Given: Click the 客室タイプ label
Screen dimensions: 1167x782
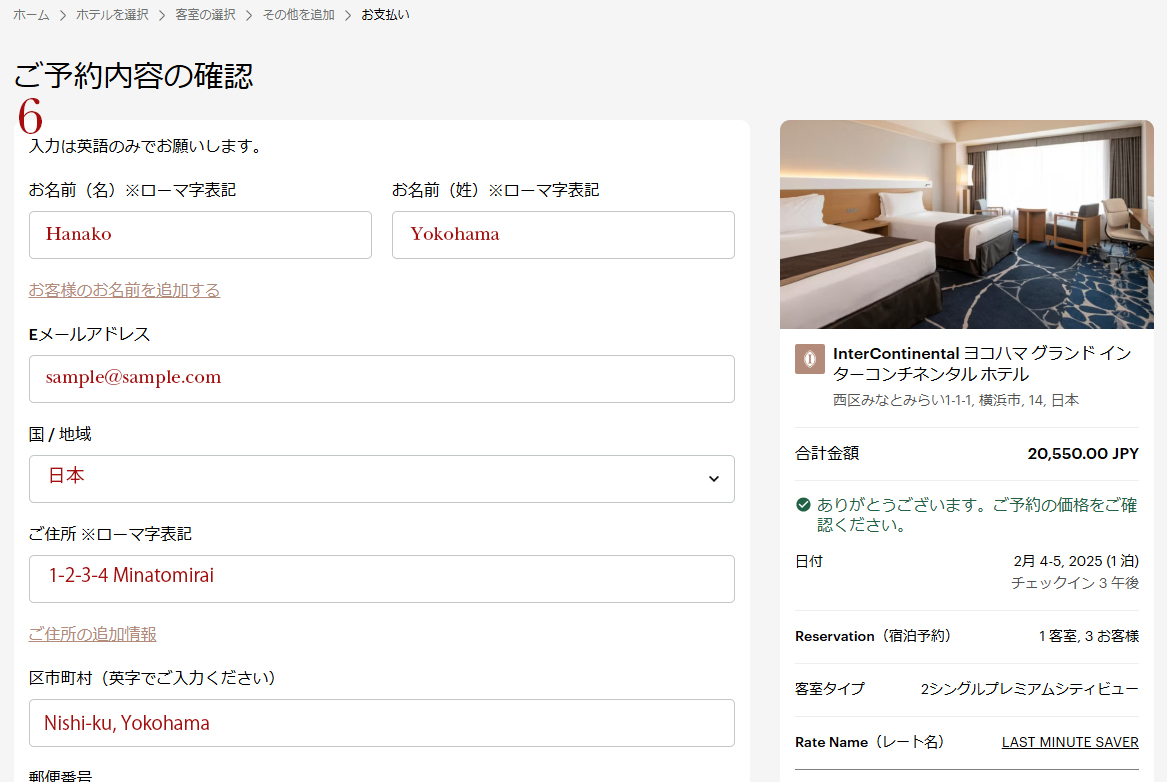Looking at the screenshot, I should tap(830, 689).
